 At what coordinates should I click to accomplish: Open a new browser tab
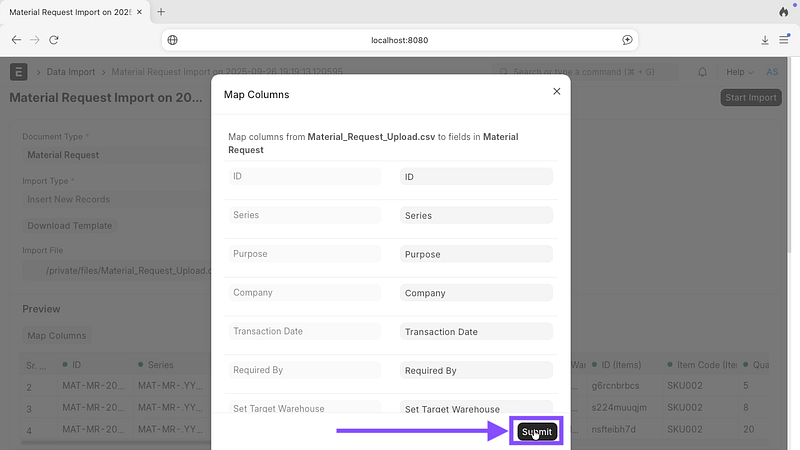[161, 12]
